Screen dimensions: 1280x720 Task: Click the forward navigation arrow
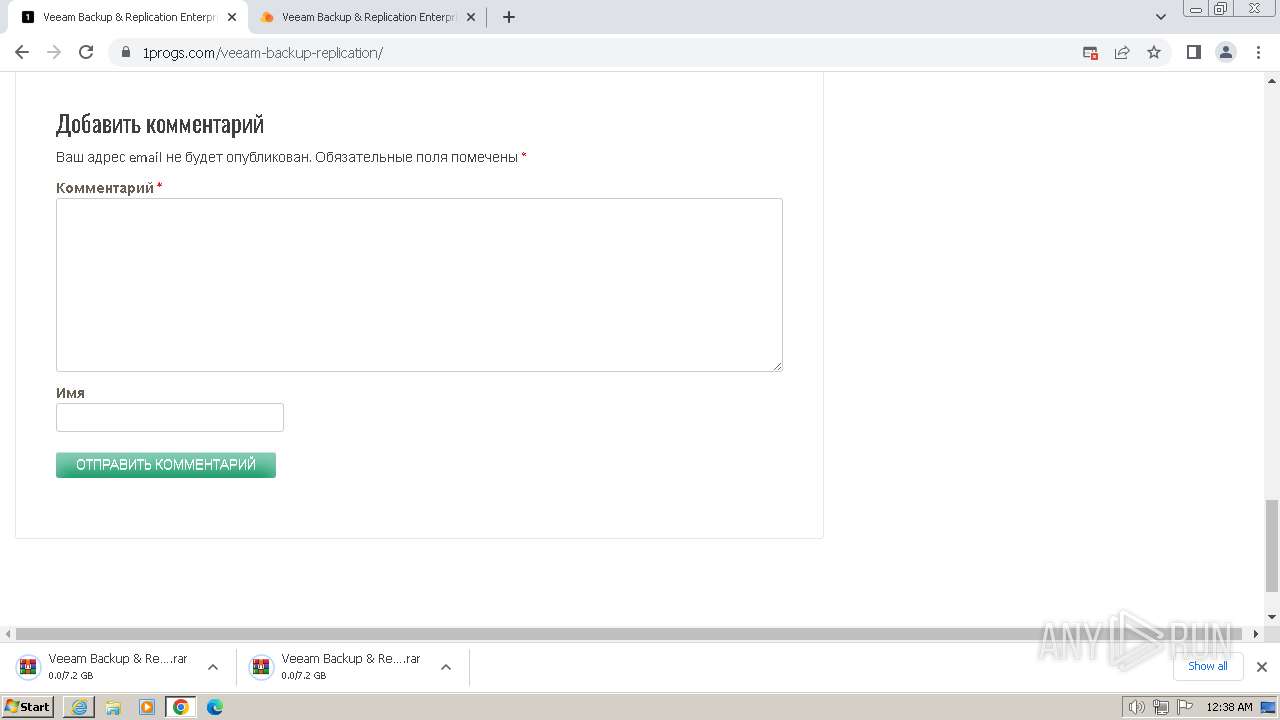(x=54, y=52)
